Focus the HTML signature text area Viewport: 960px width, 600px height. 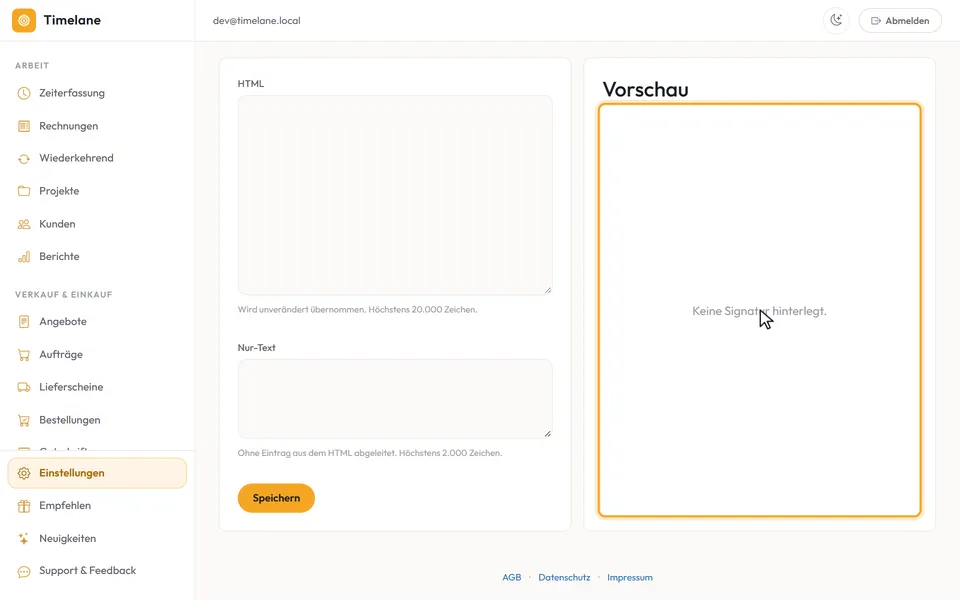tap(395, 195)
